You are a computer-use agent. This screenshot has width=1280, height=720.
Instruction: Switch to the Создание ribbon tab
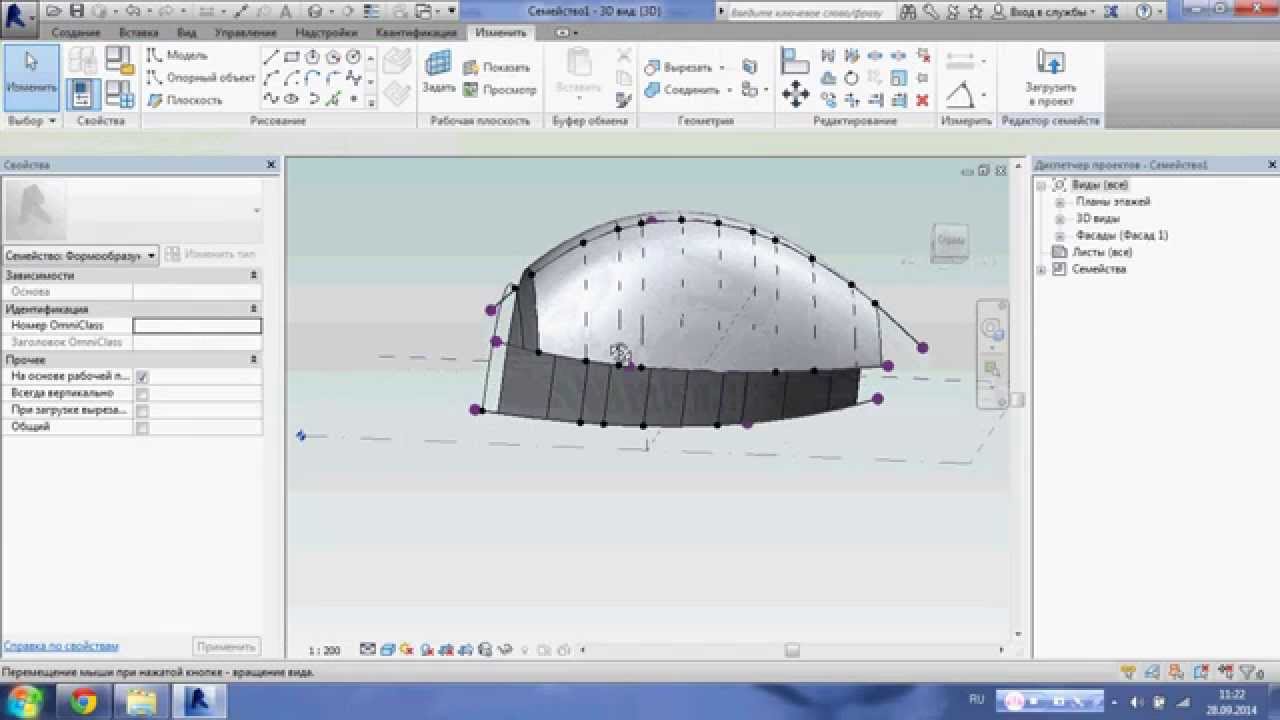pos(76,33)
